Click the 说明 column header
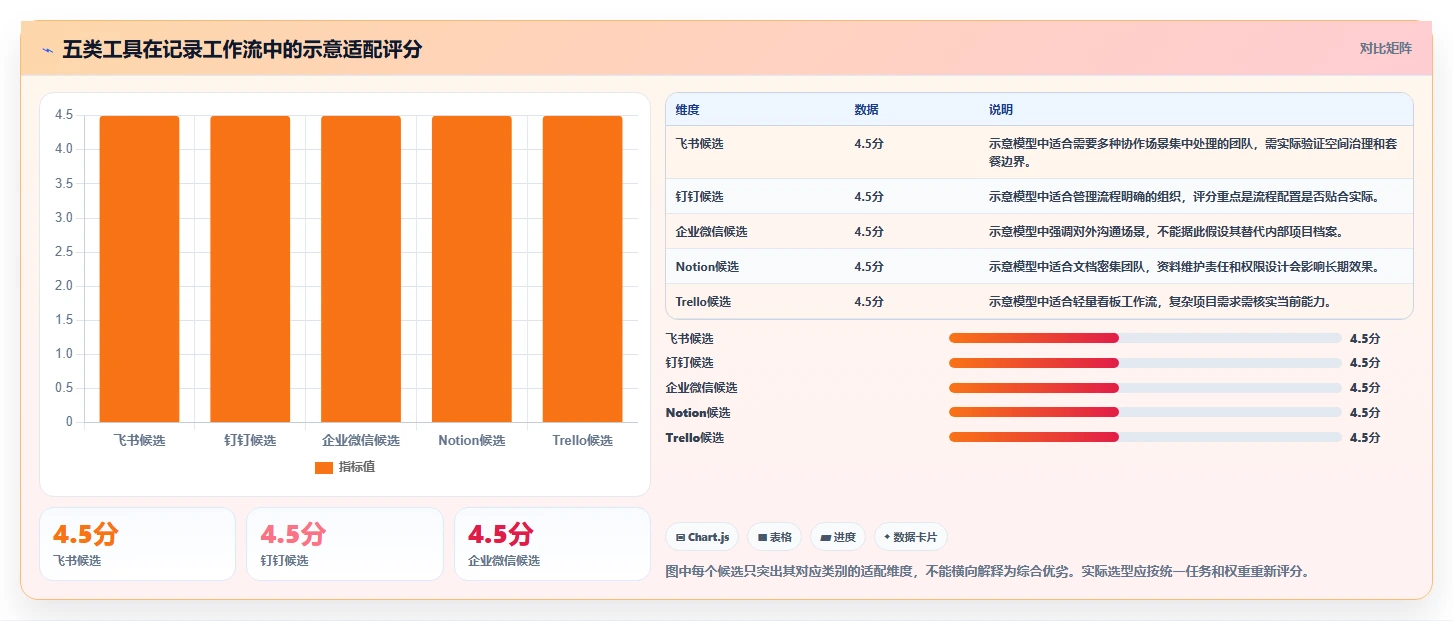This screenshot has width=1453, height=621. point(1001,110)
